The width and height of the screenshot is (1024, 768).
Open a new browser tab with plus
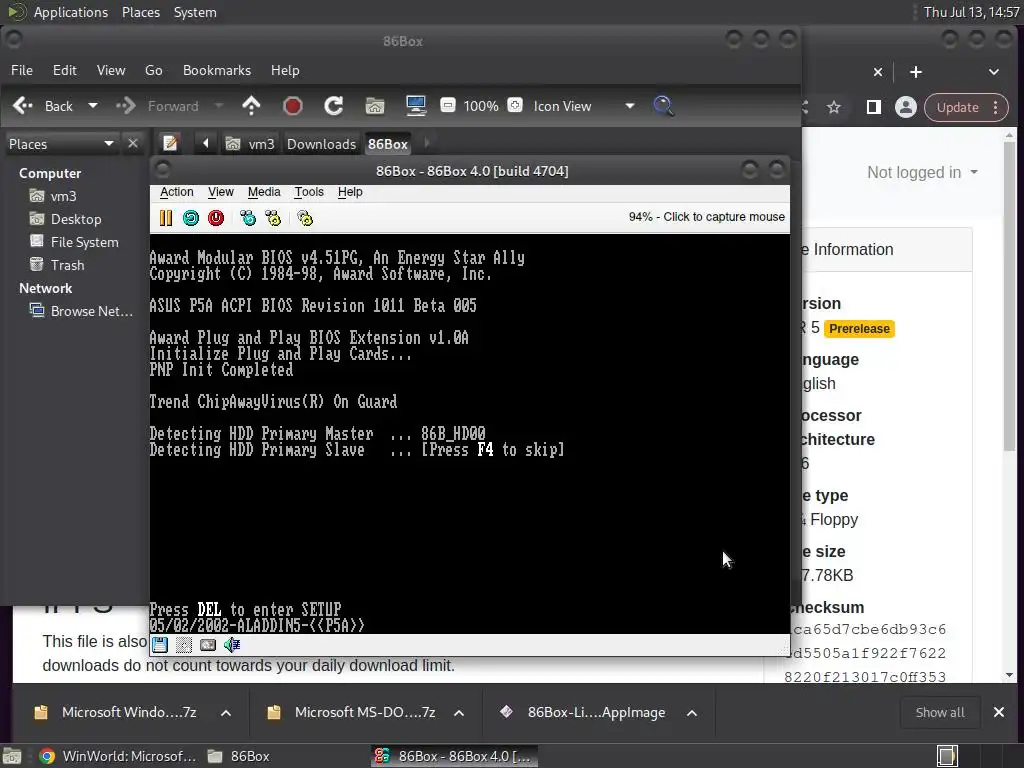pos(916,72)
